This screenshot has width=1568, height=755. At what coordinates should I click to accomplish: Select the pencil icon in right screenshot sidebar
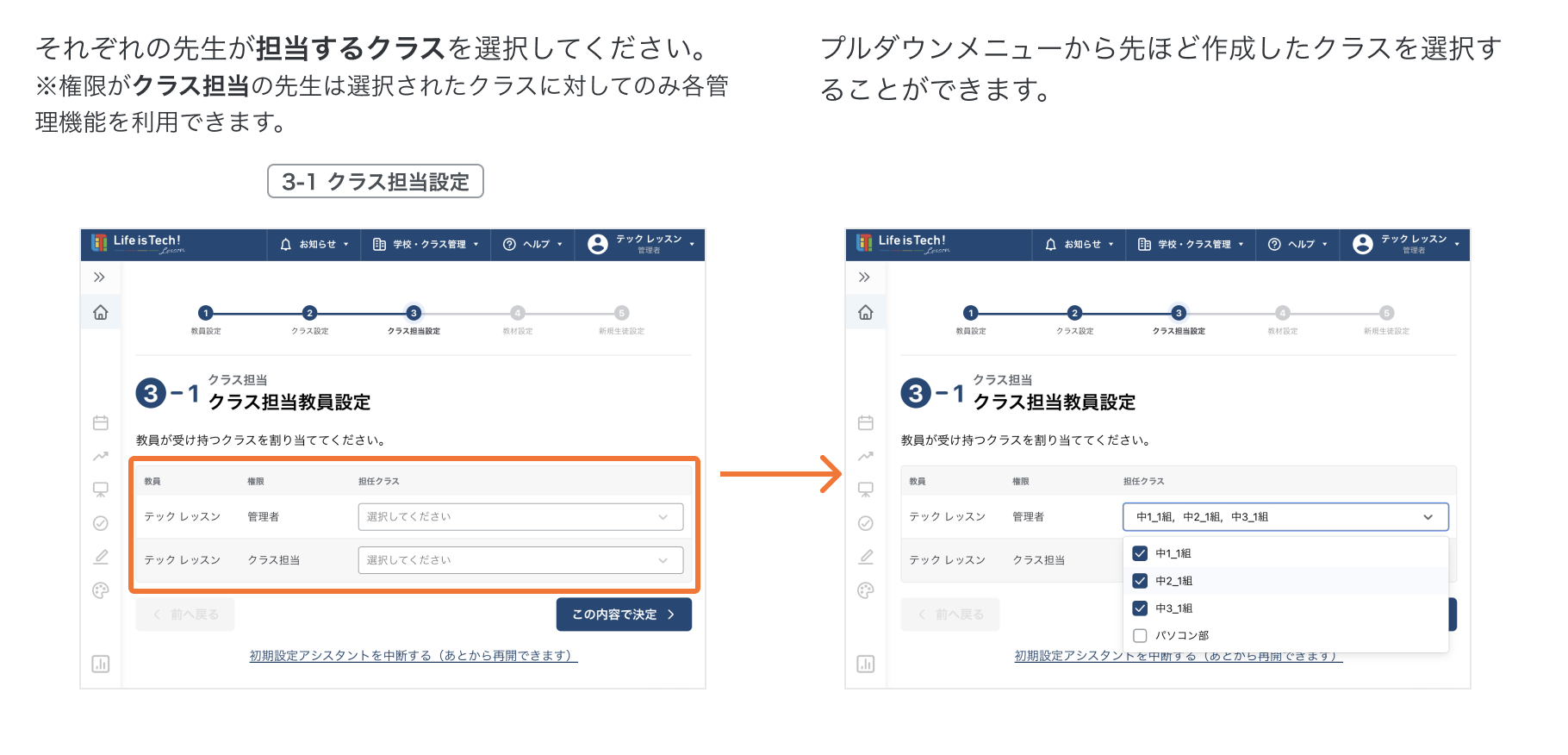pos(866,557)
